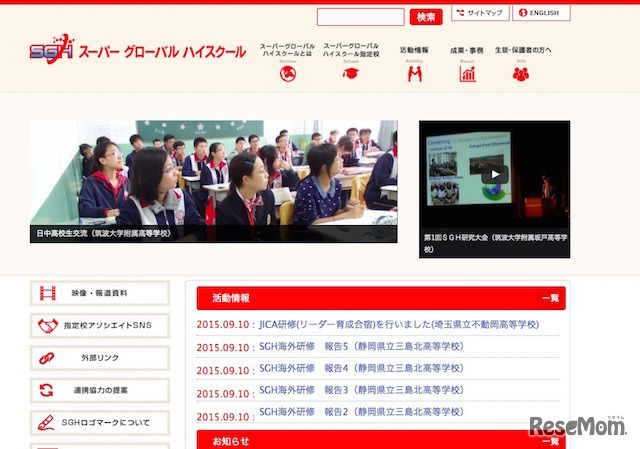Open SGH海外研修 報告5 news item

pos(361,347)
